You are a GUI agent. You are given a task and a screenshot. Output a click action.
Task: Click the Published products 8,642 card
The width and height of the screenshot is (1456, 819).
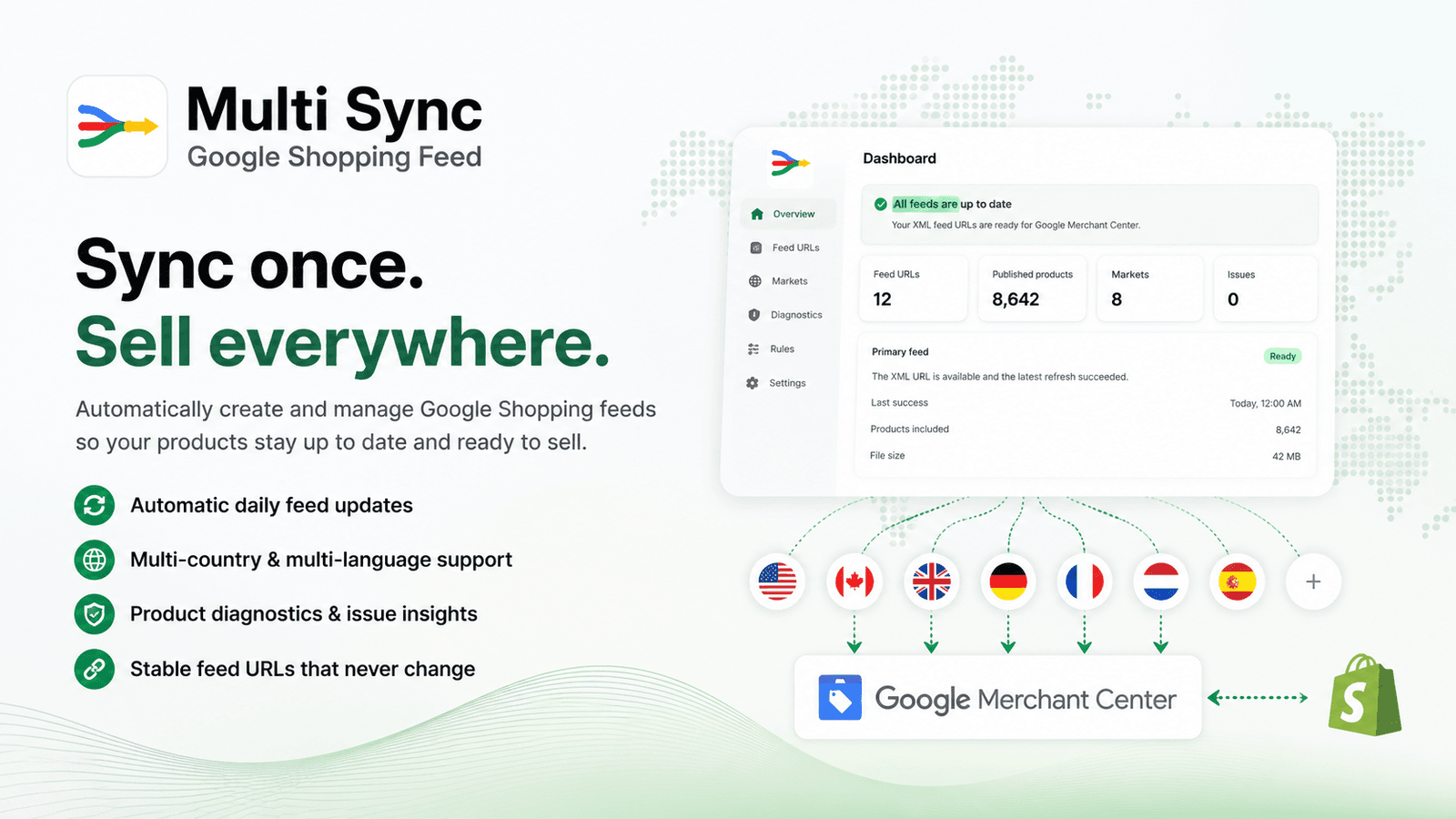click(1032, 288)
